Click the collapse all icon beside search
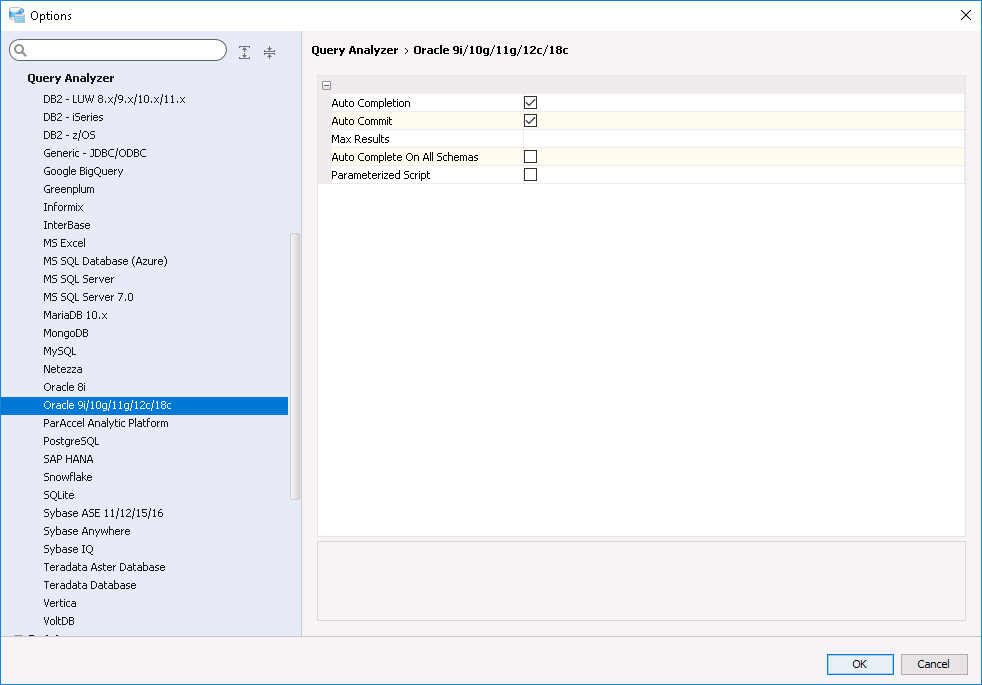The height and width of the screenshot is (685, 982). tap(269, 52)
